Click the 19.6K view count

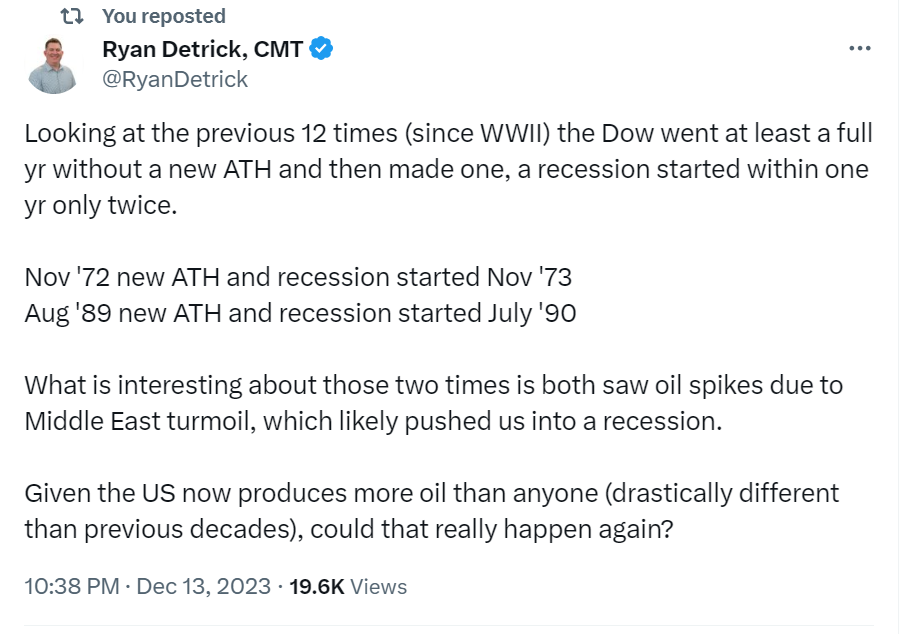(x=317, y=587)
